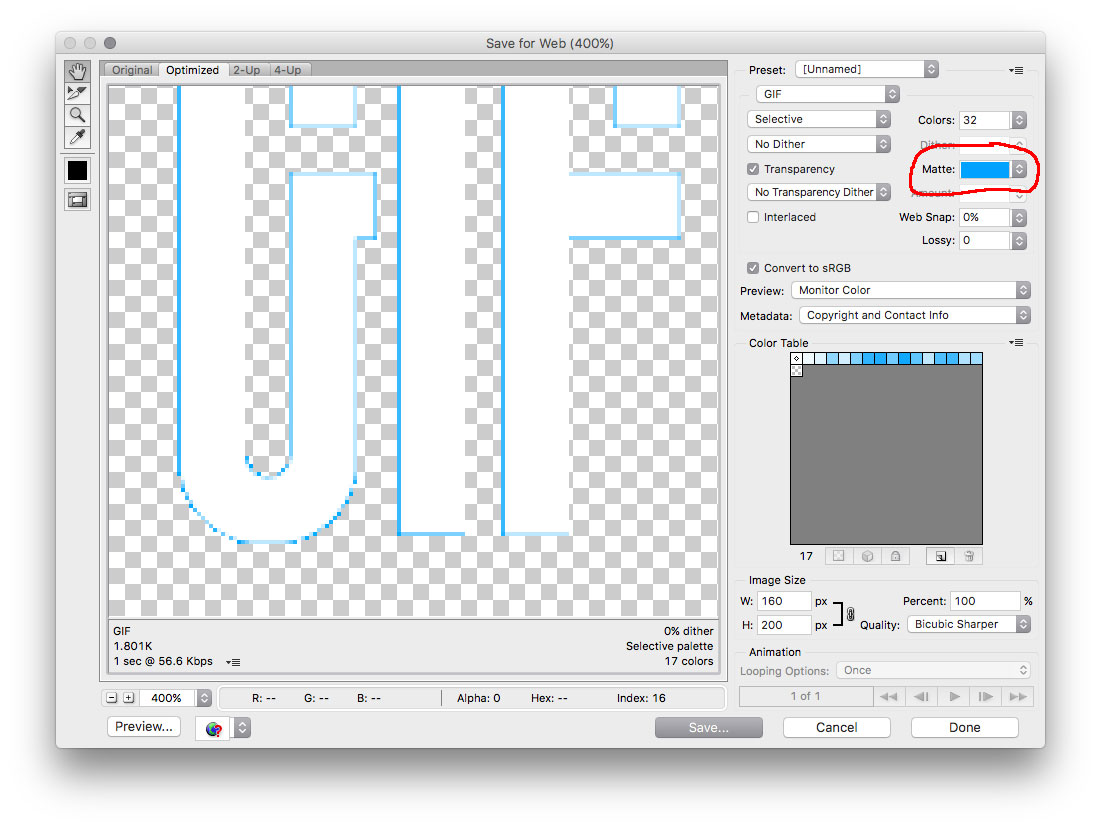Click the Done button

pos(963,728)
